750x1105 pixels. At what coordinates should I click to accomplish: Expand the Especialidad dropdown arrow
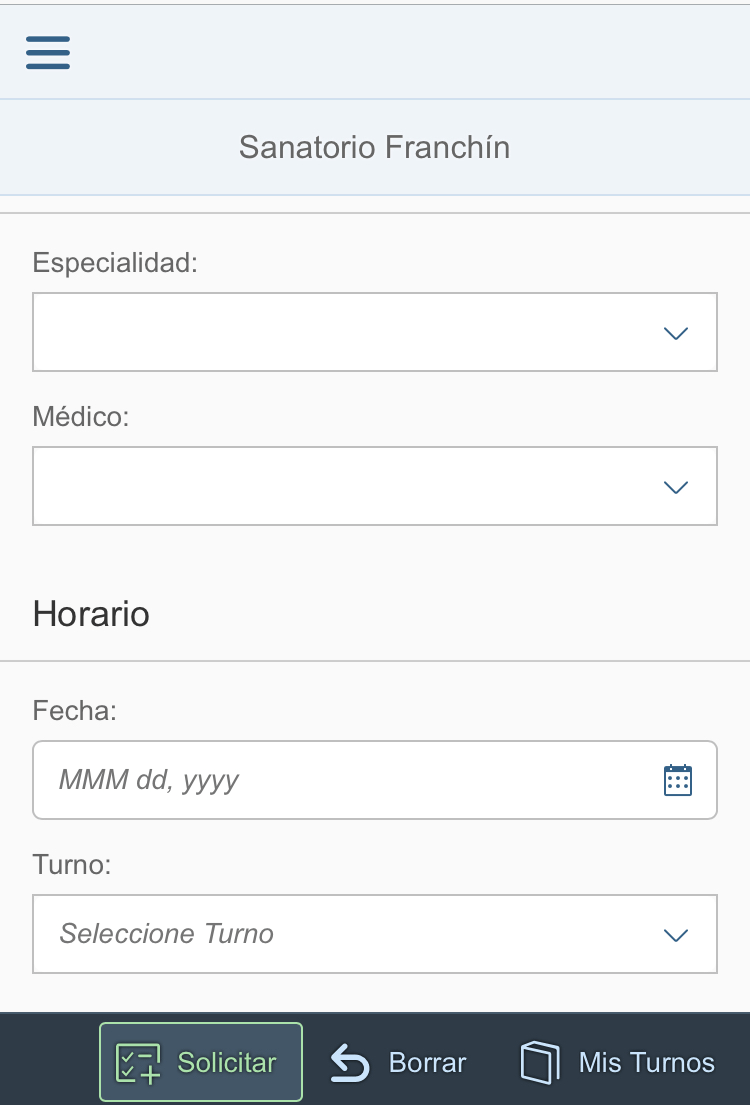click(x=676, y=333)
